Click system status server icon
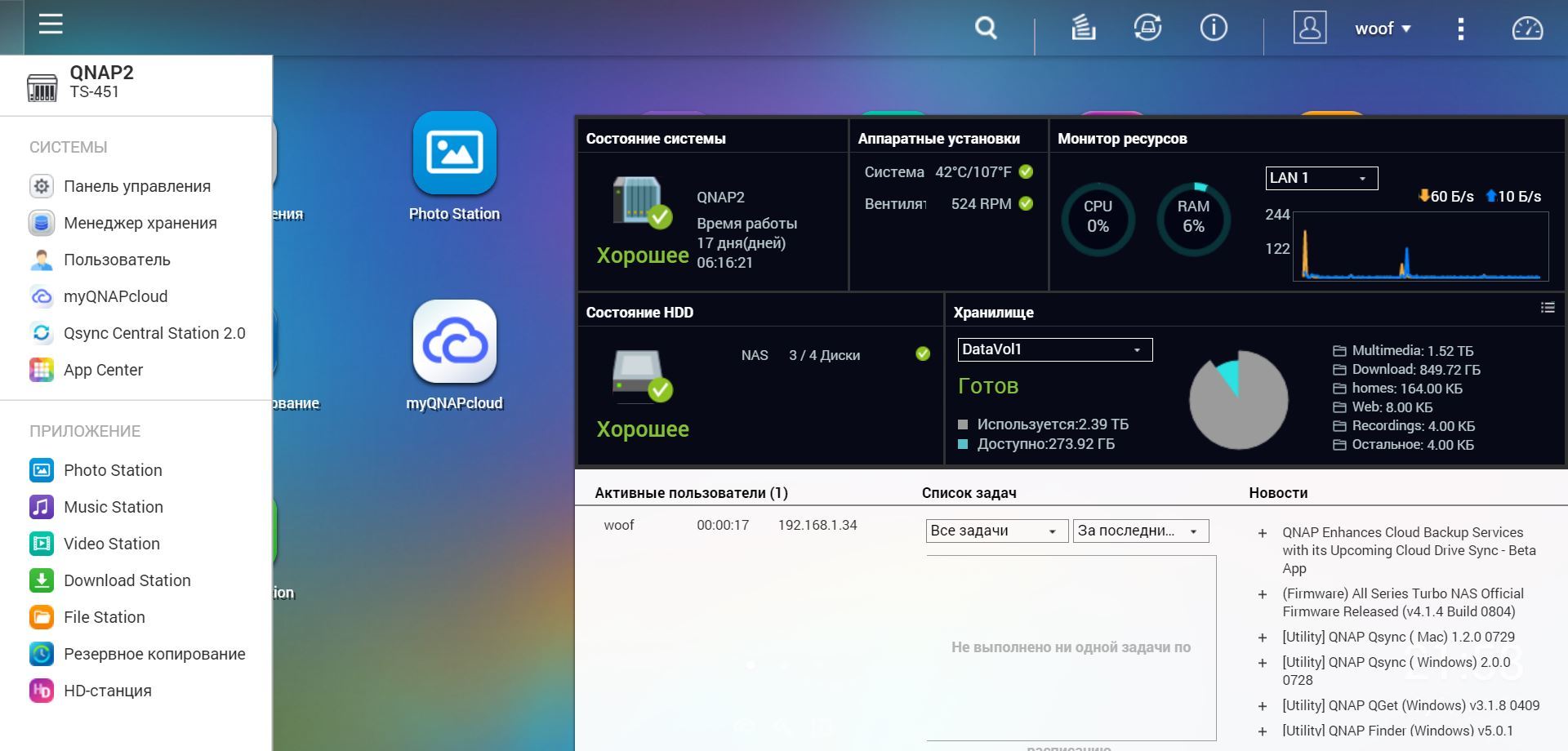This screenshot has width=1568, height=751. [642, 203]
